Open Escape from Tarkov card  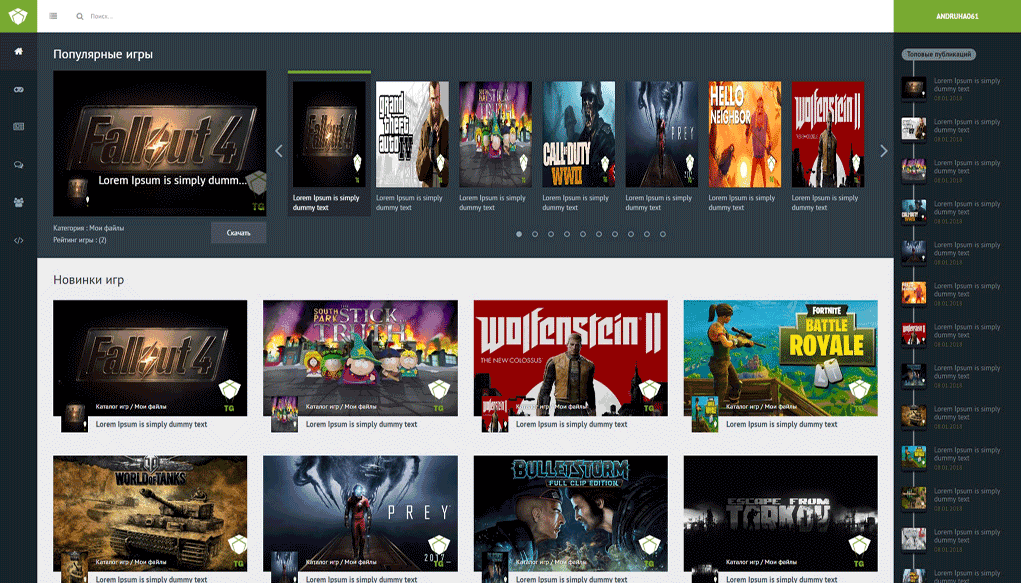tap(781, 513)
